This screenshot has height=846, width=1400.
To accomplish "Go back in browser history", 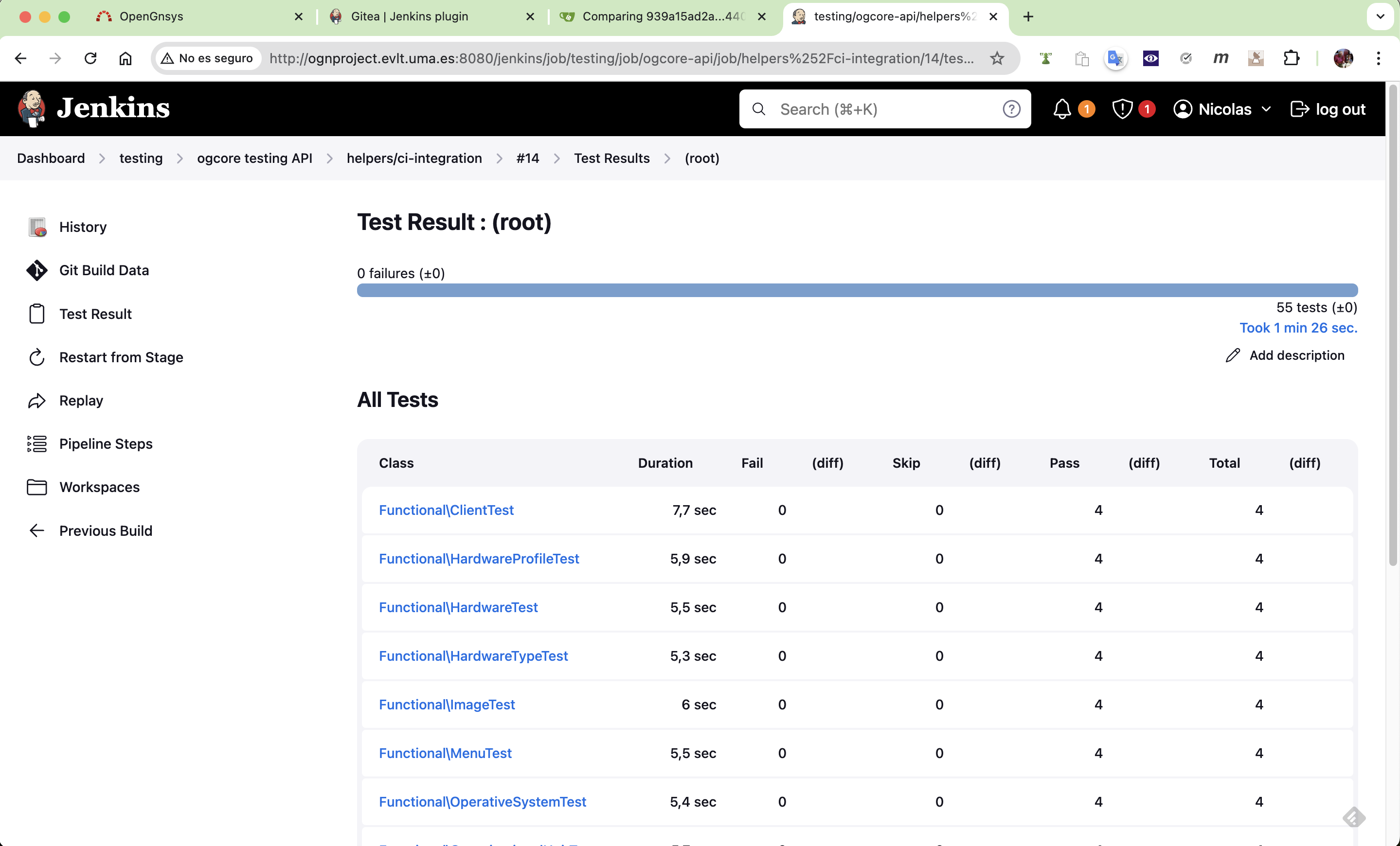I will pos(20,58).
